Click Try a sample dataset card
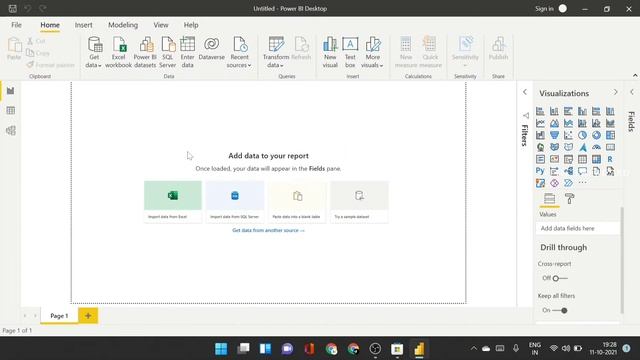The width and height of the screenshot is (640, 360). pyautogui.click(x=359, y=202)
